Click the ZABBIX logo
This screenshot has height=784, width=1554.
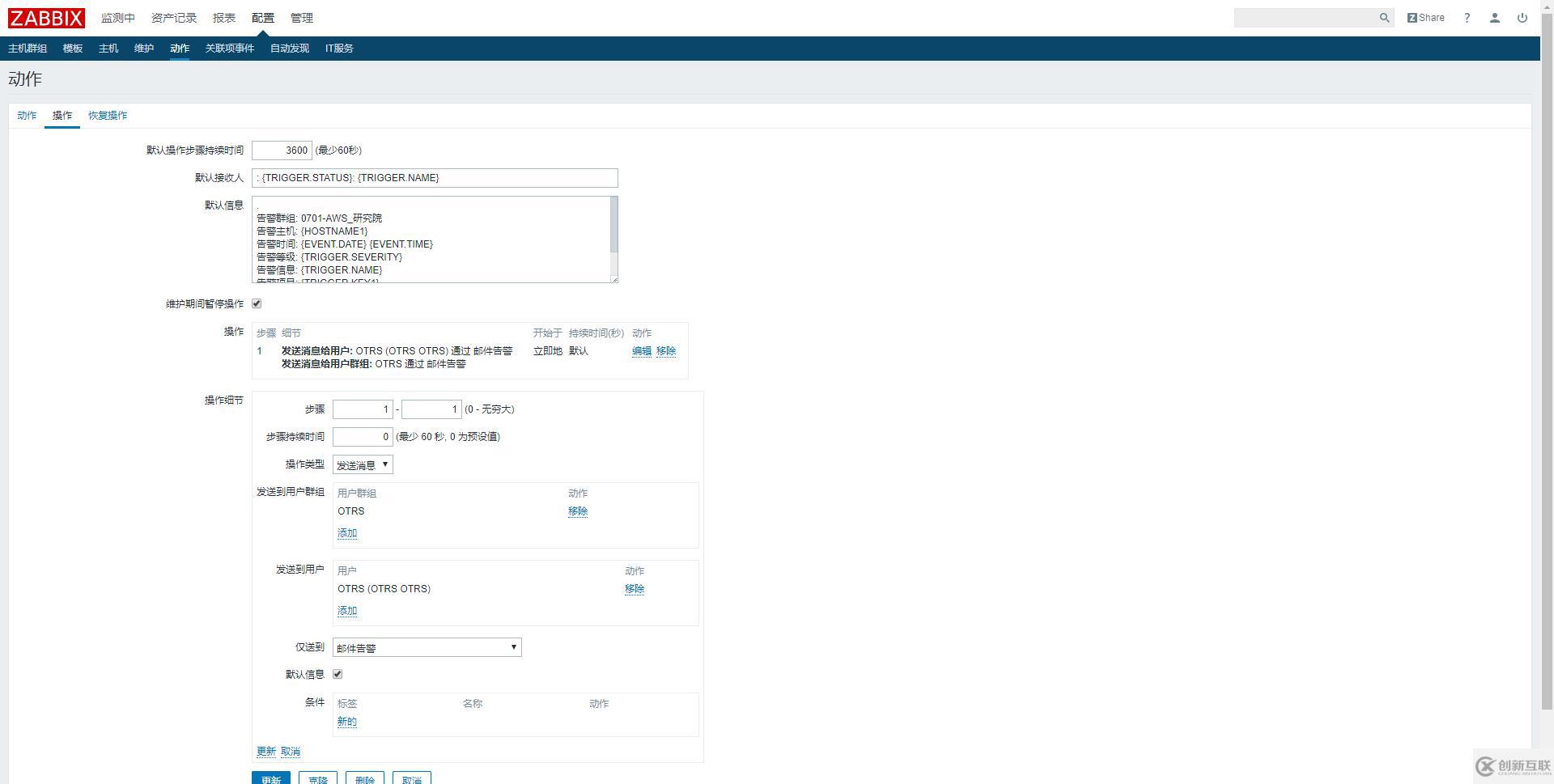click(46, 18)
